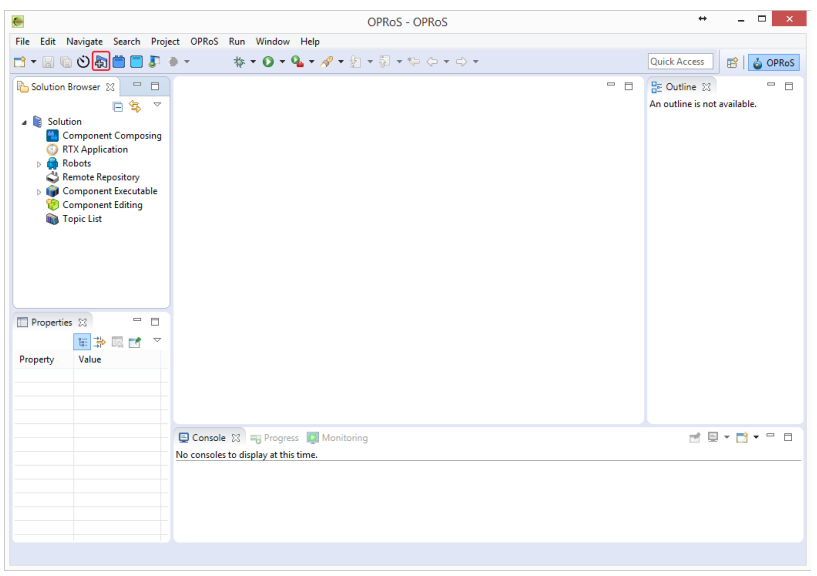Click Restore Default Value icon in Properties
817x576 pixels.
(x=117, y=342)
